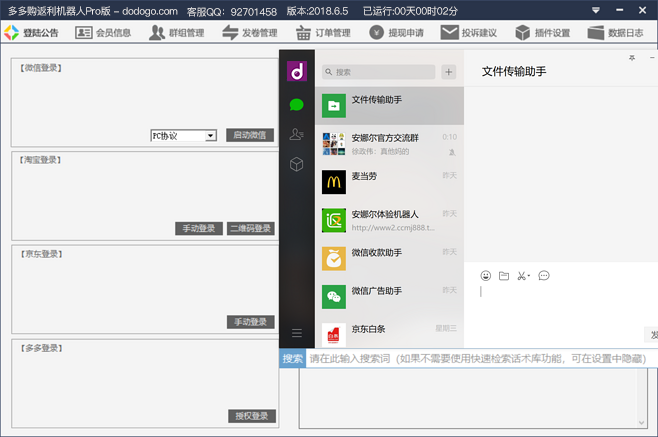Open the 京东白条 chat
This screenshot has width=658, height=437.
(389, 333)
